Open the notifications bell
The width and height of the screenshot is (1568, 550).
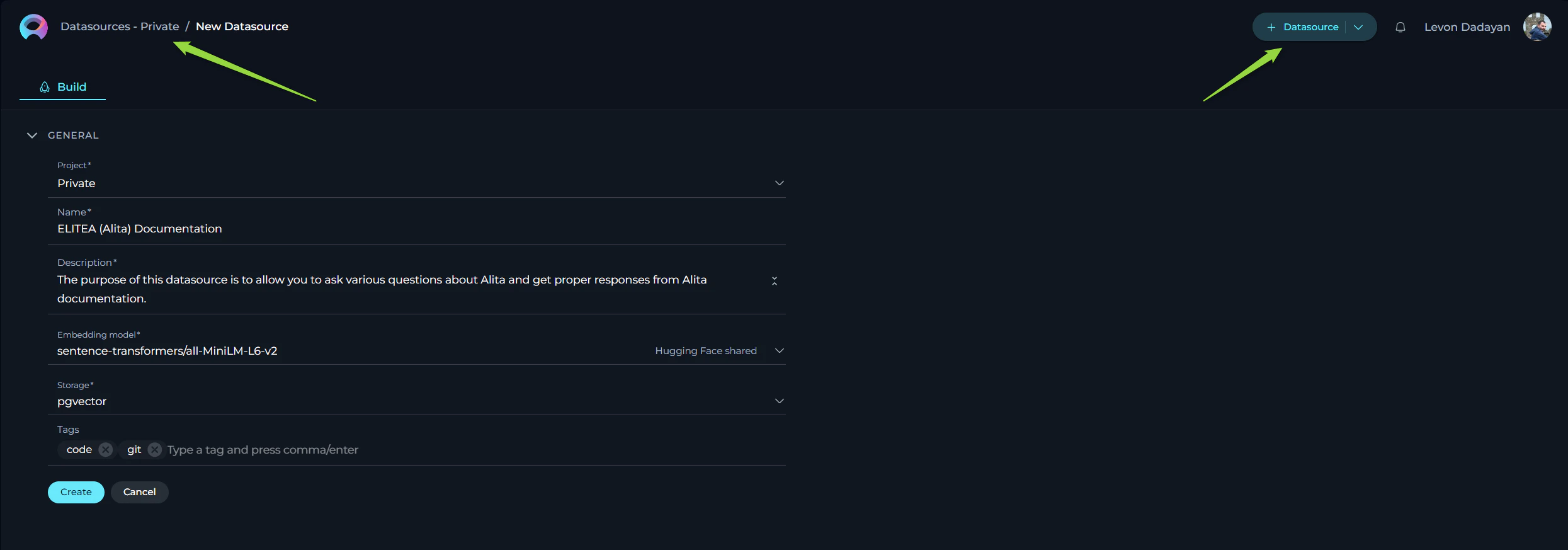click(x=1400, y=27)
